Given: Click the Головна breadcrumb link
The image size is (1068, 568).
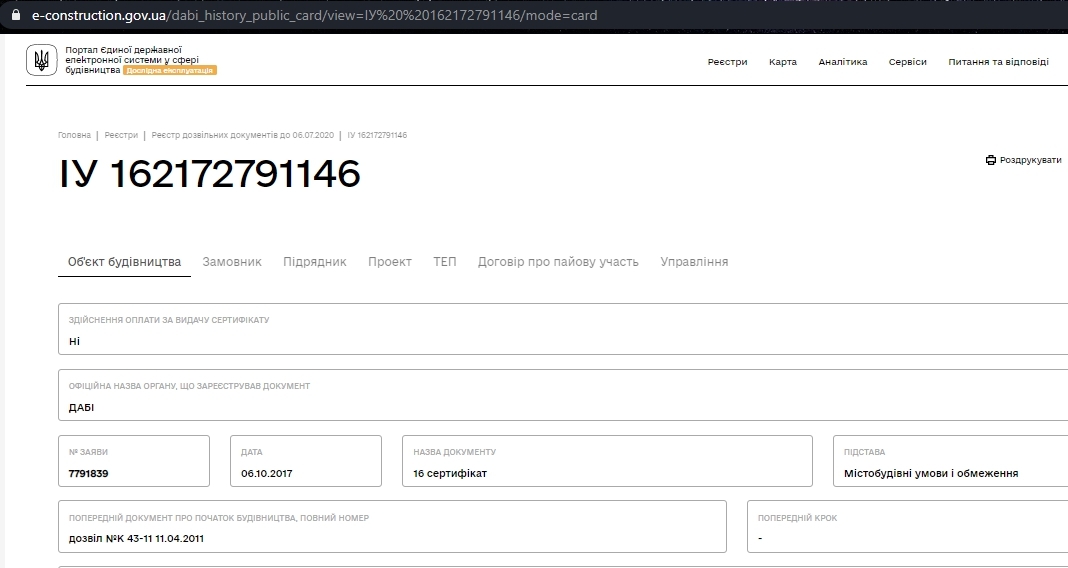Looking at the screenshot, I should pos(74,135).
